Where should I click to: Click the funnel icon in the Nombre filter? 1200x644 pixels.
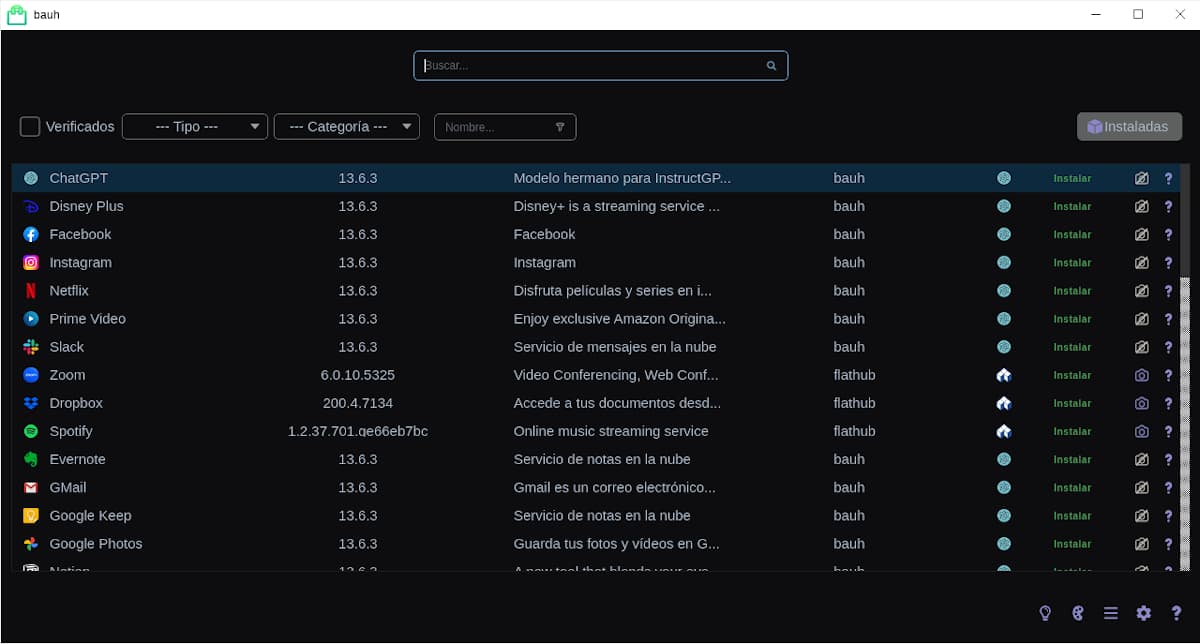click(560, 127)
